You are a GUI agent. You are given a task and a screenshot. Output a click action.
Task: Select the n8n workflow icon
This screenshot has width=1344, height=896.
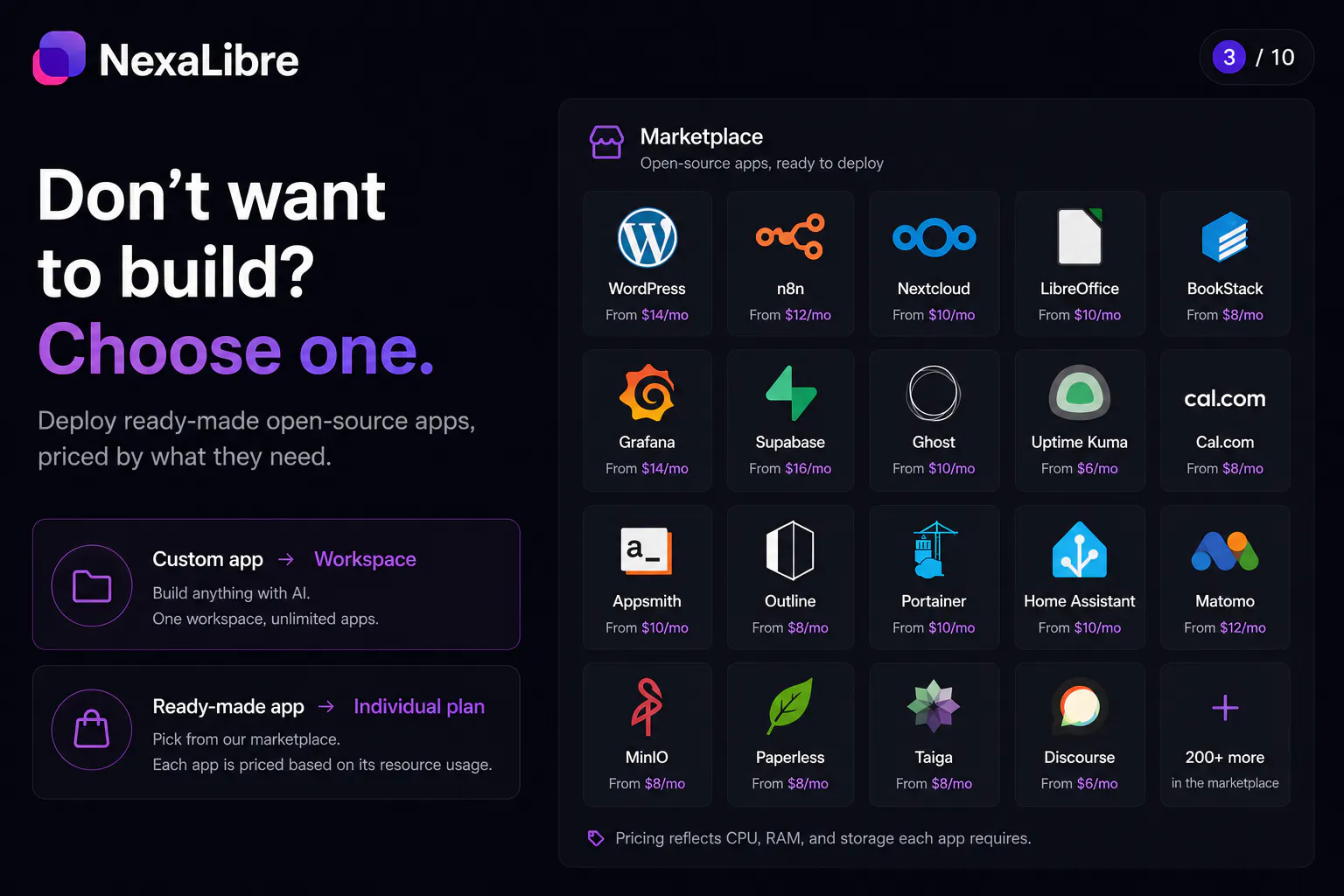(x=790, y=236)
